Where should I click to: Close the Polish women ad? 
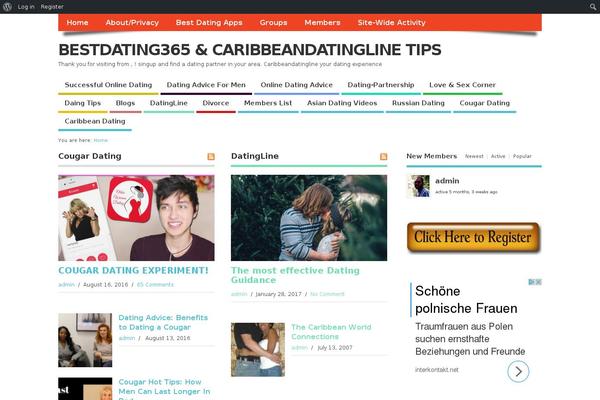point(538,282)
